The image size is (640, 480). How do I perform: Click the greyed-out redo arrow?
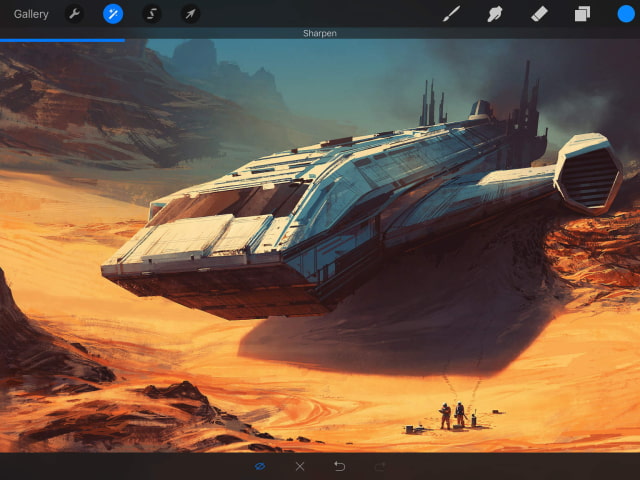click(380, 466)
